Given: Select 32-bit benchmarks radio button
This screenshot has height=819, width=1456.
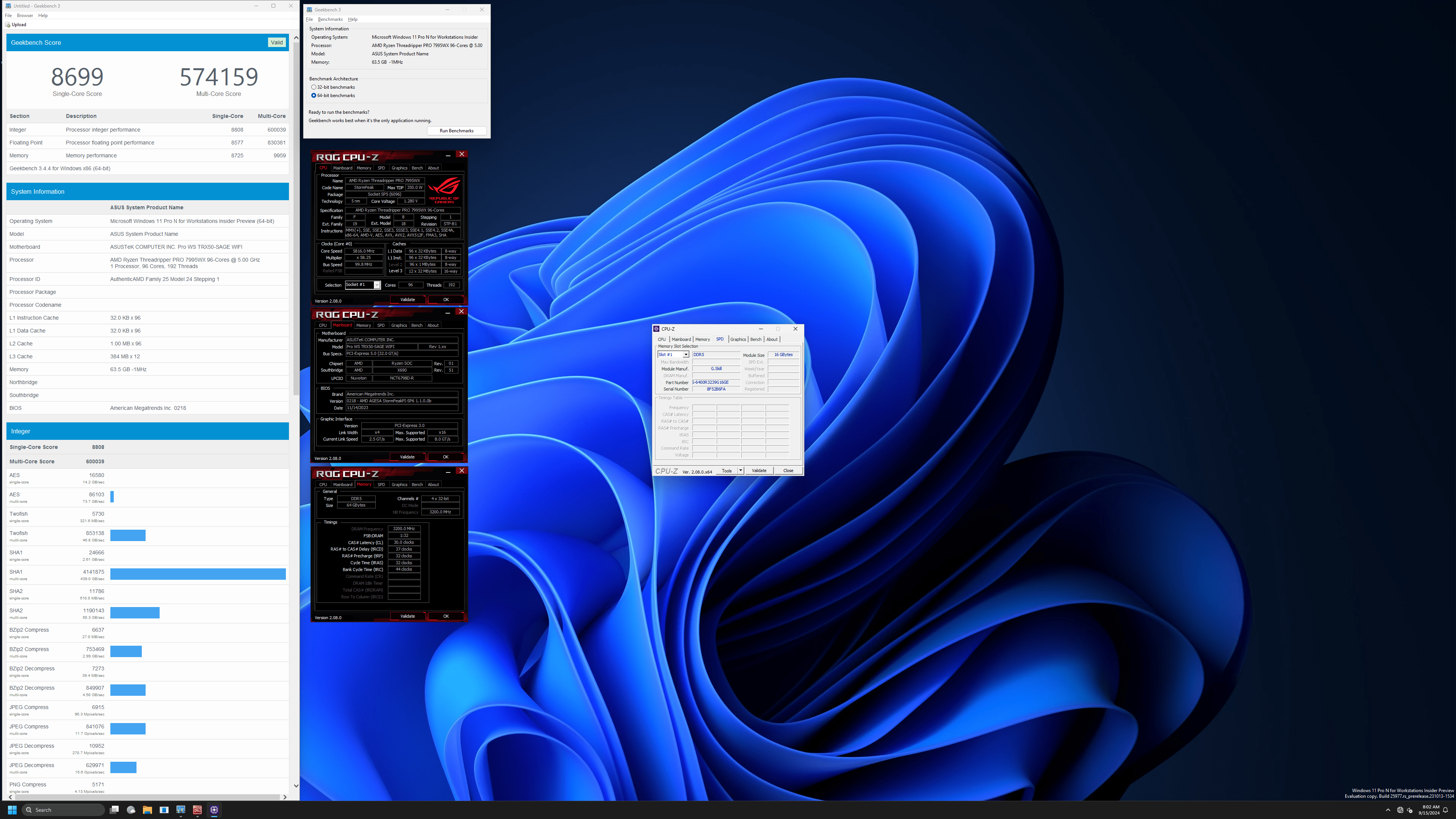Looking at the screenshot, I should point(314,87).
